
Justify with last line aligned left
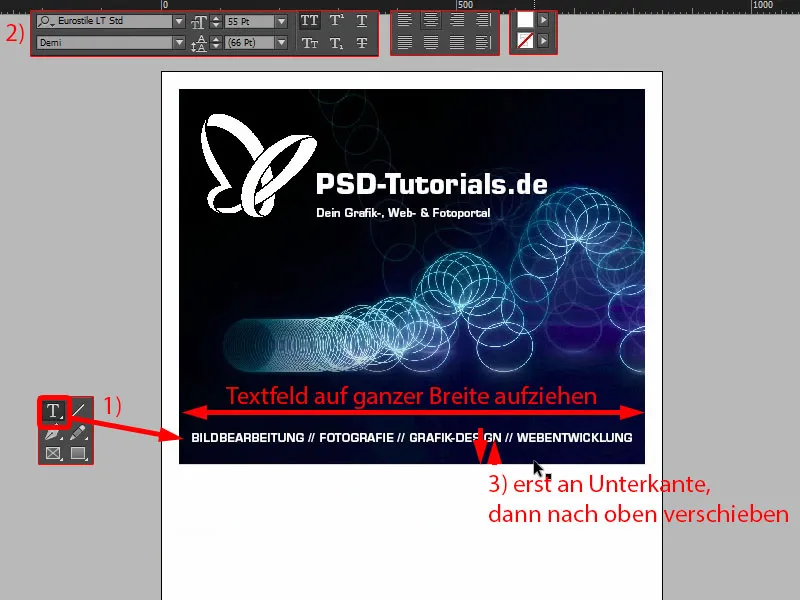[405, 42]
